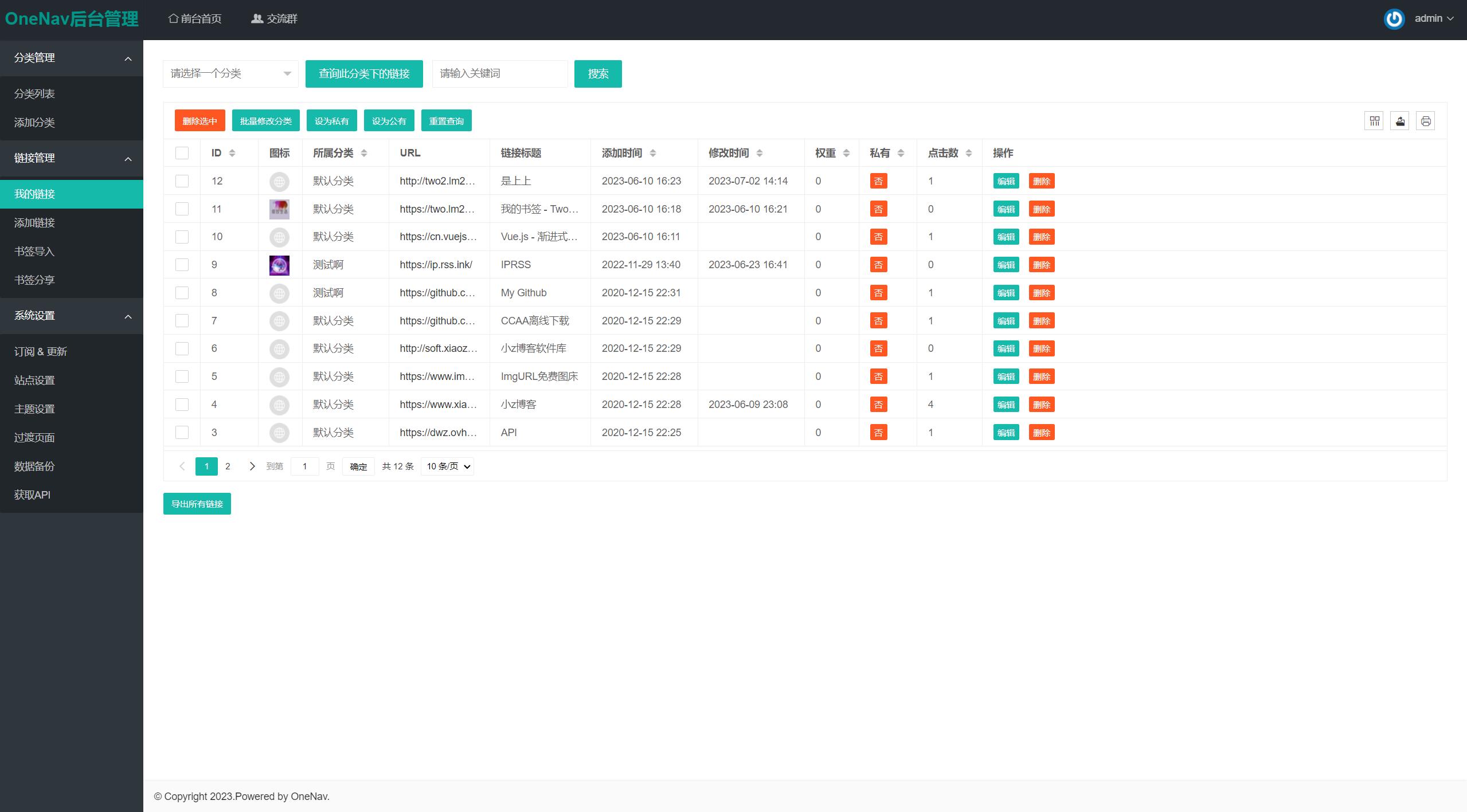1467x812 pixels.
Task: Sort table by 点击数 column arrows
Action: tap(969, 153)
